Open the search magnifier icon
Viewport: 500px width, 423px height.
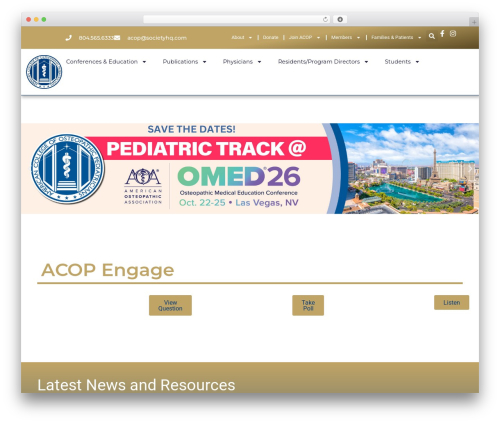point(432,36)
